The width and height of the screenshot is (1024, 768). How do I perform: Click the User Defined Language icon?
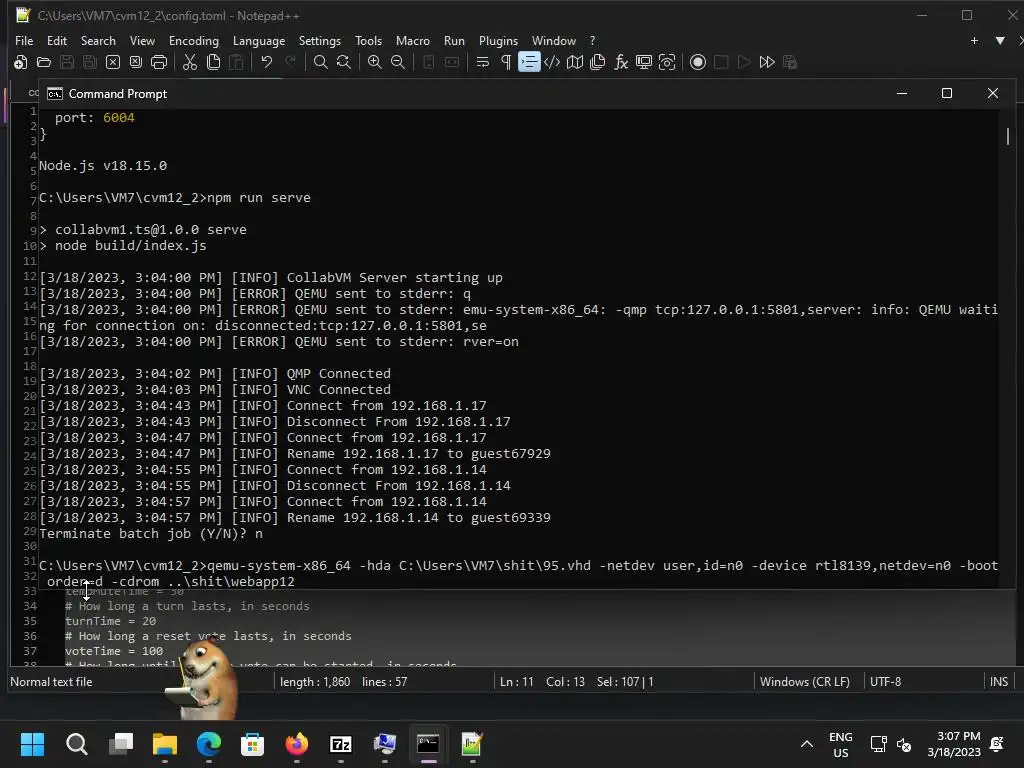tap(552, 62)
